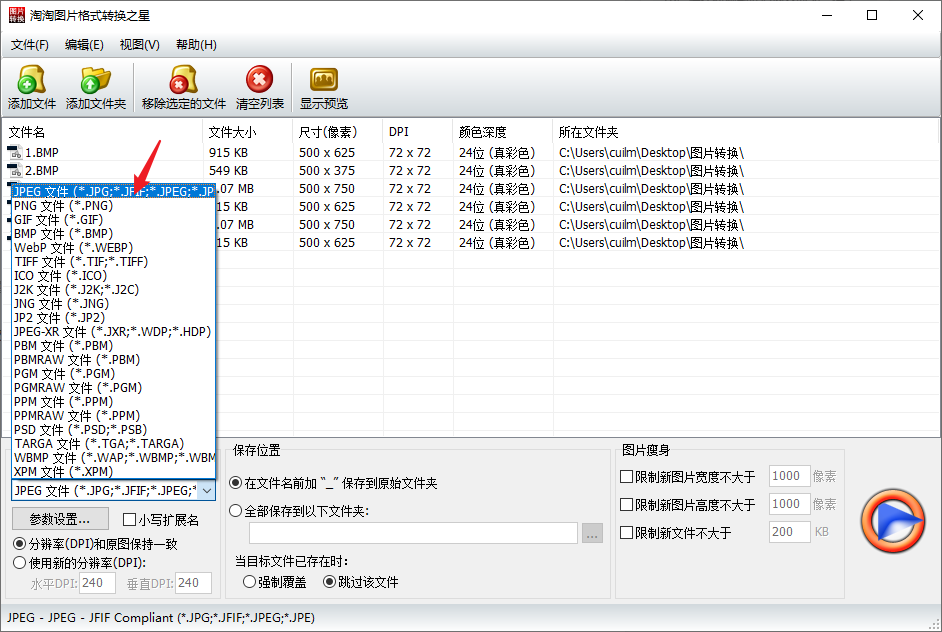Viewport: 942px width, 632px height.
Task: Click the Parameter Settings (参数设置...) button
Action: point(60,519)
